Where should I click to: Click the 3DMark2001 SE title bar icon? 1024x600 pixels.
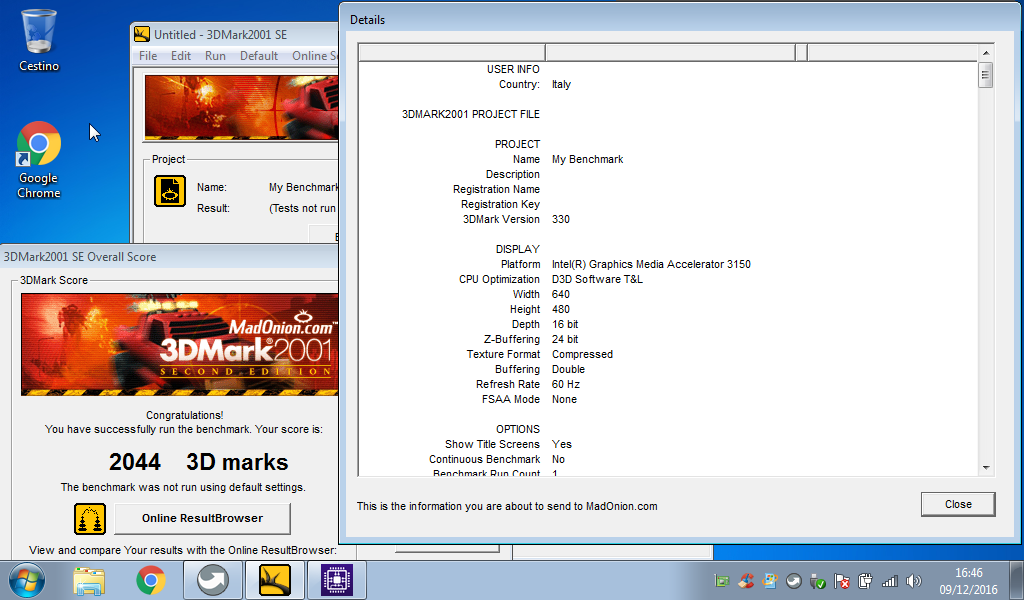(142, 34)
